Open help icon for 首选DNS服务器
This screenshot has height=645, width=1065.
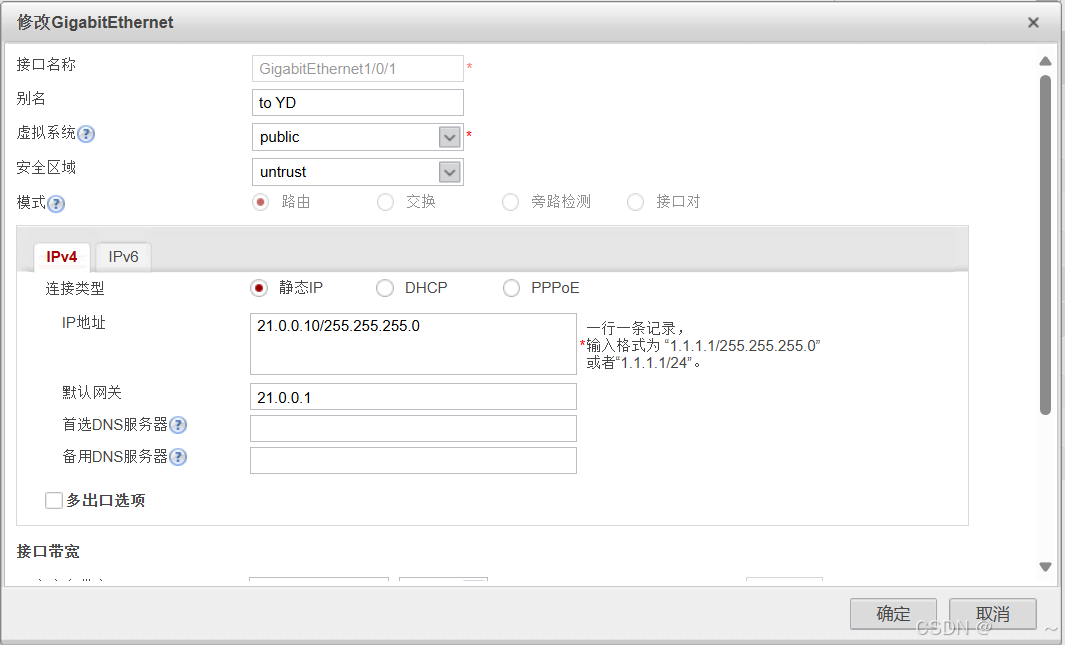[x=178, y=425]
